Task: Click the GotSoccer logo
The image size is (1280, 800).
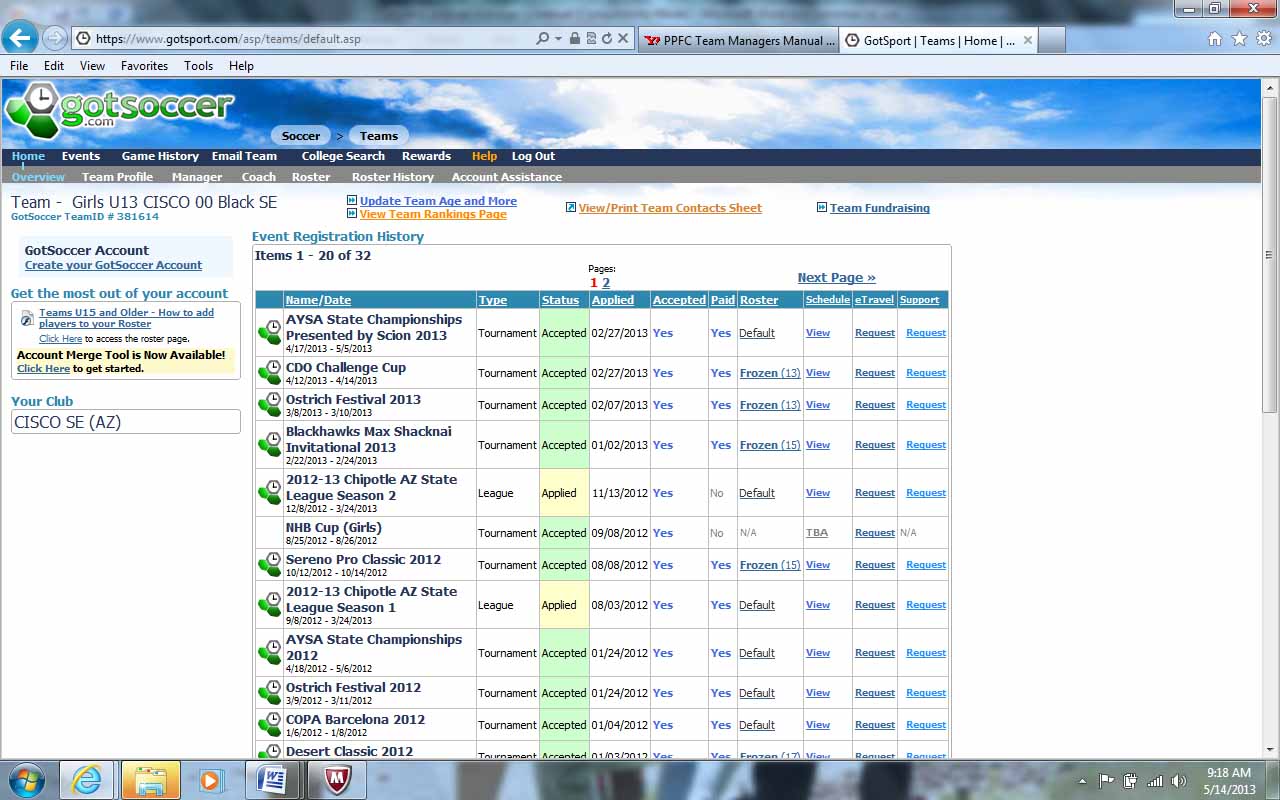Action: coord(118,109)
